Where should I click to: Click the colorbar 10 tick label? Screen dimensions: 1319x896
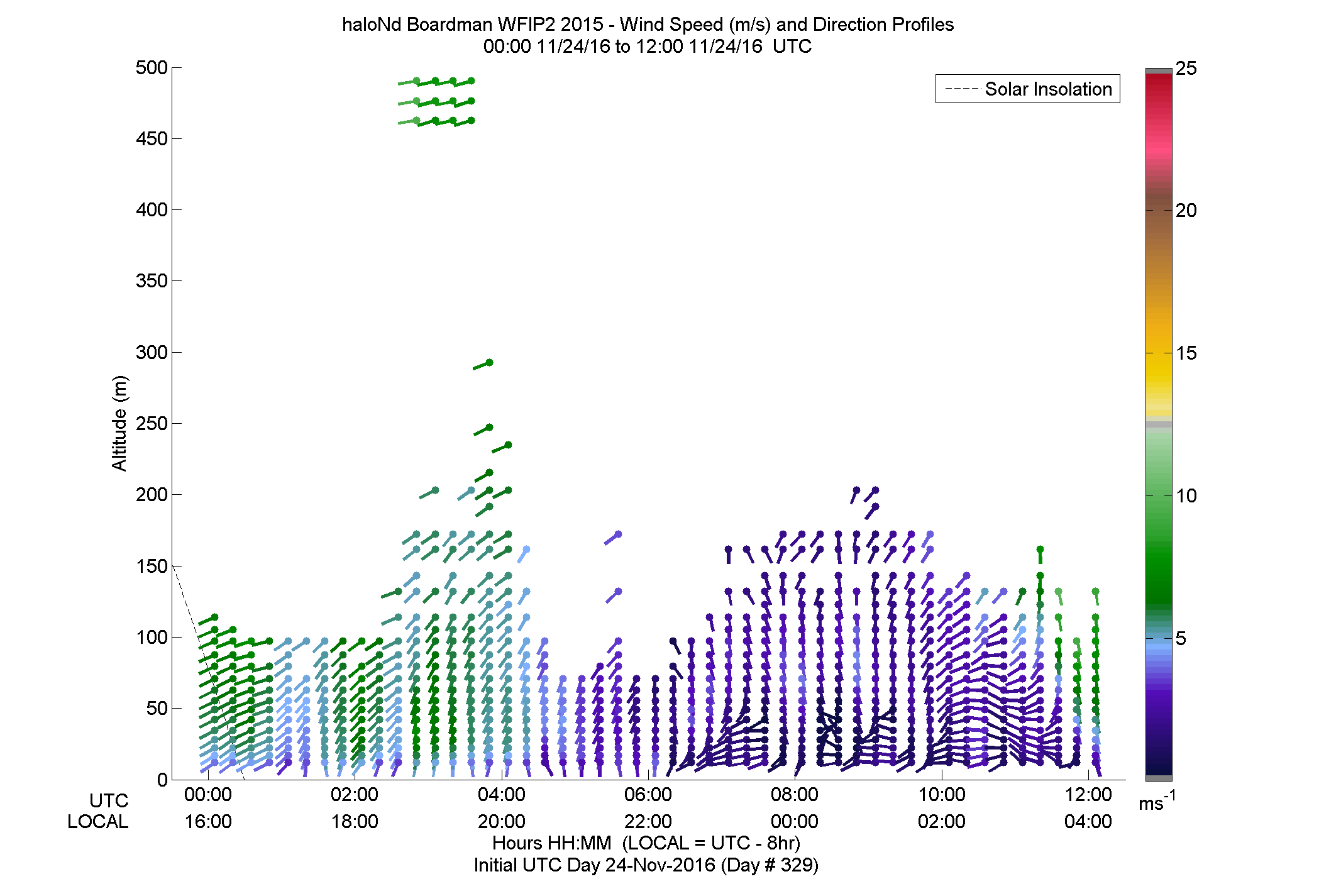[x=1186, y=496]
